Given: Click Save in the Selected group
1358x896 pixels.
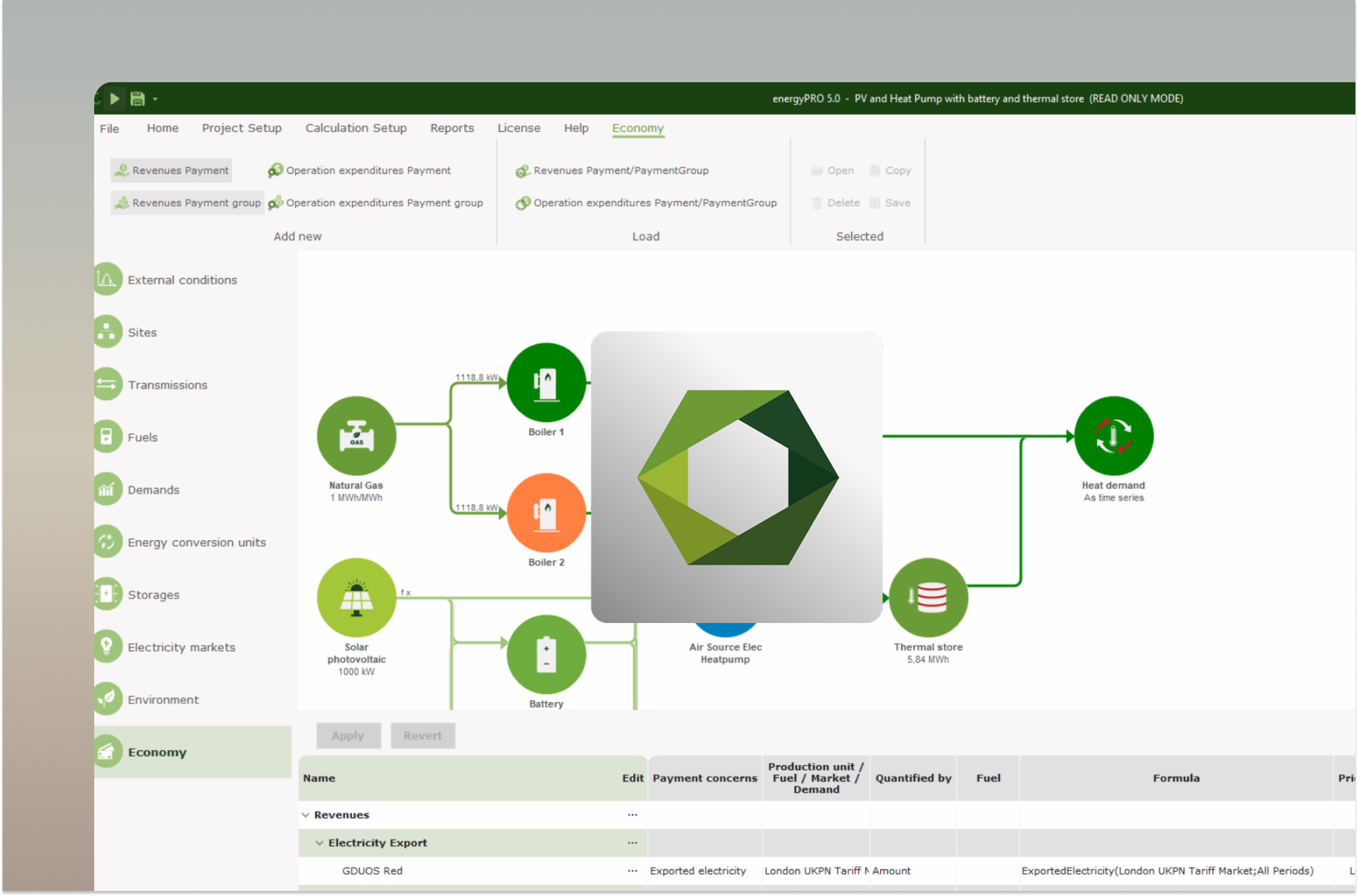Looking at the screenshot, I should click(890, 203).
